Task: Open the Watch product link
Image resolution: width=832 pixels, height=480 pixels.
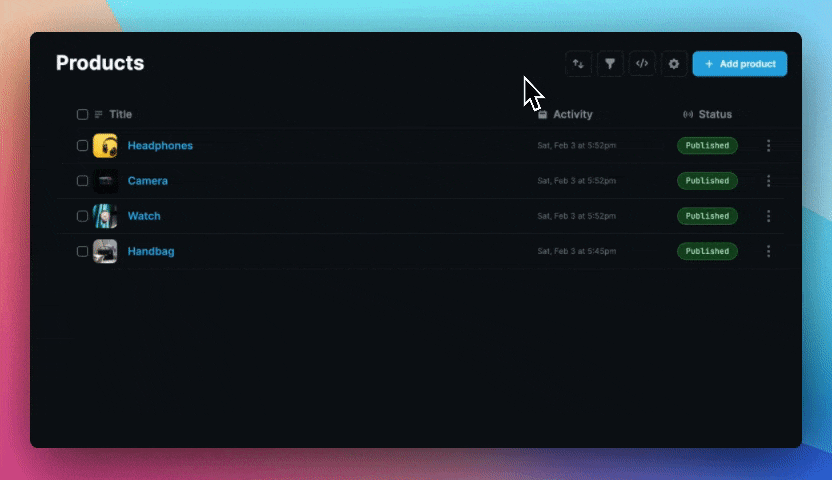Action: (144, 216)
